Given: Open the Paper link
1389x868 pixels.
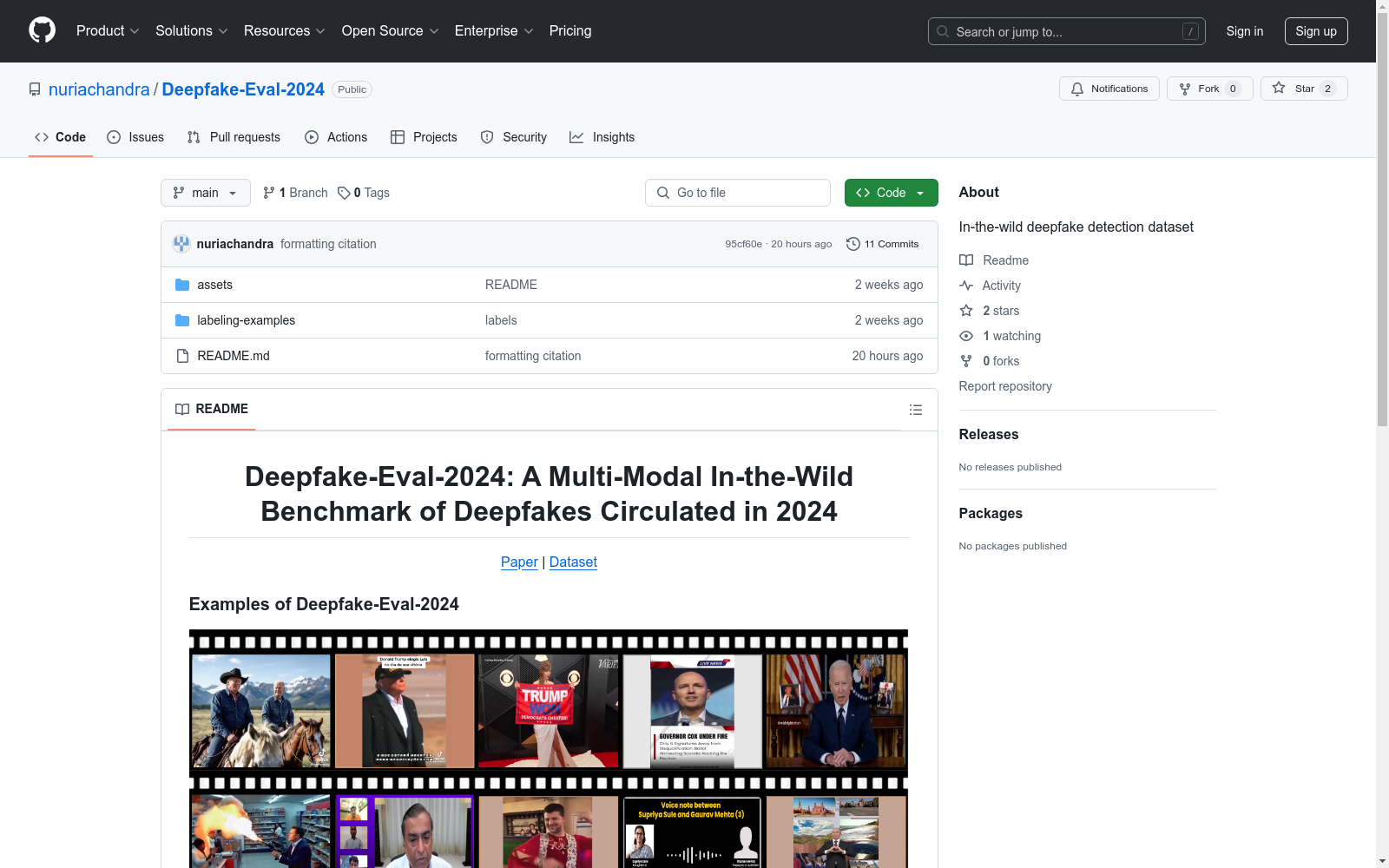Looking at the screenshot, I should tap(519, 562).
